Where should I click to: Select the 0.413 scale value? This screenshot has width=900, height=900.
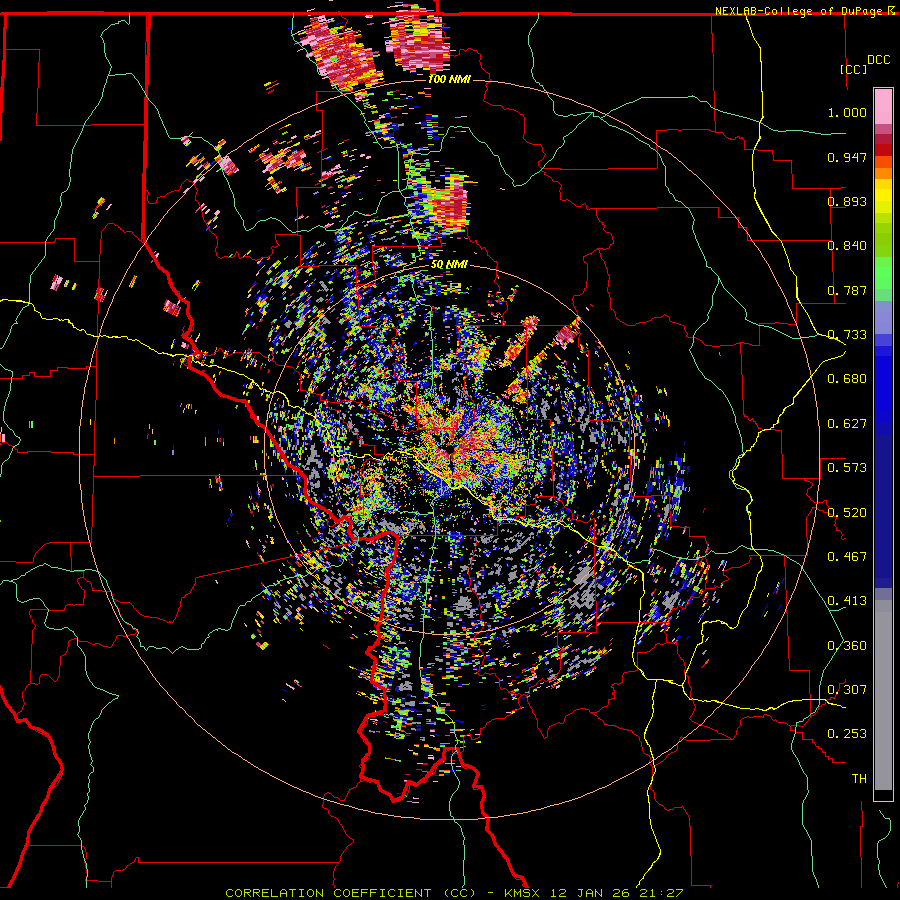(847, 601)
